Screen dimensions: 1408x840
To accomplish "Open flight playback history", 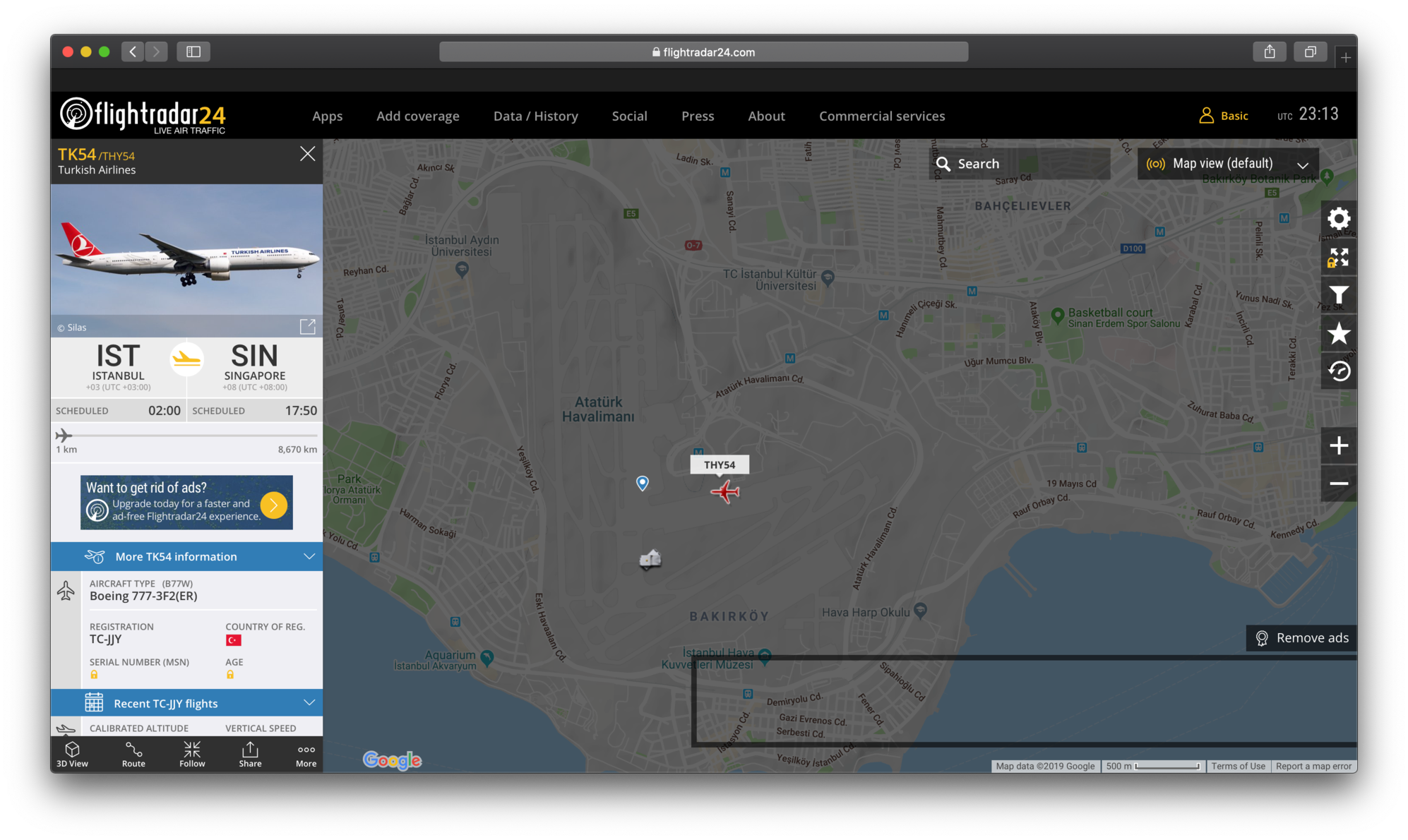I will click(1338, 371).
